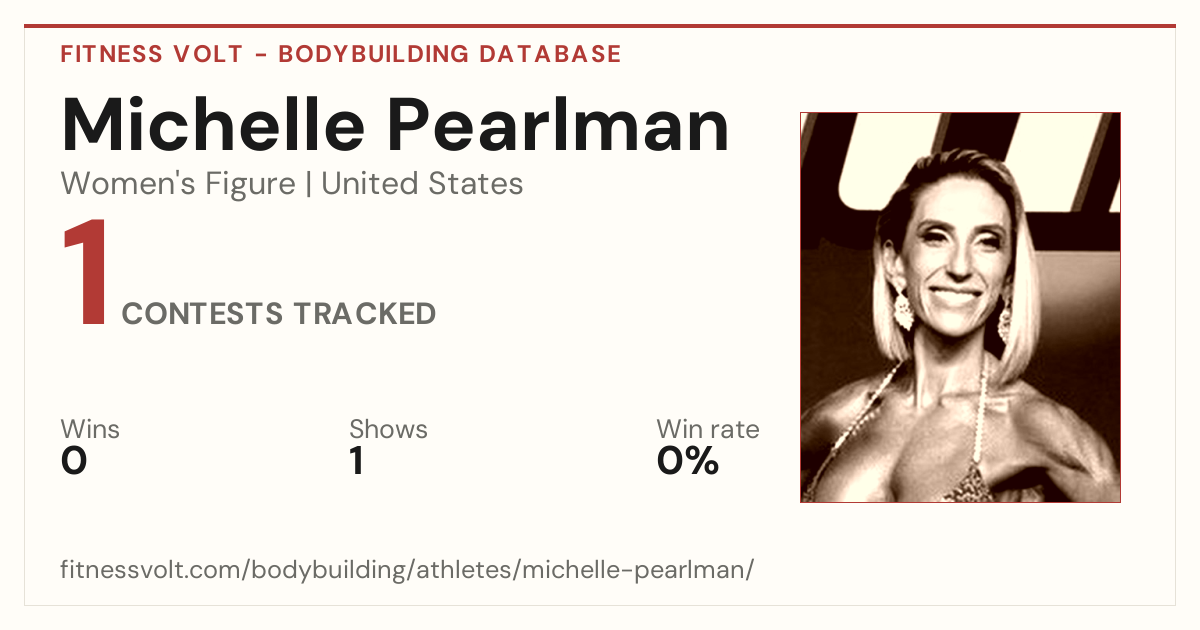Click the Wins label
Image resolution: width=1200 pixels, height=630 pixels.
pos(90,429)
